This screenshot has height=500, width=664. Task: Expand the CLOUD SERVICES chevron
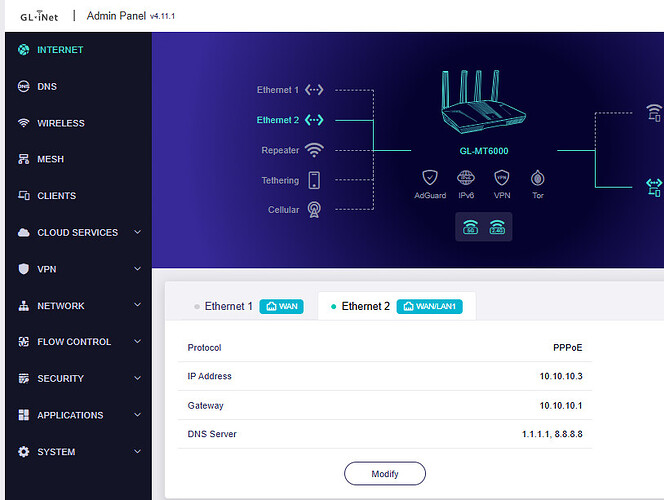pos(137,232)
